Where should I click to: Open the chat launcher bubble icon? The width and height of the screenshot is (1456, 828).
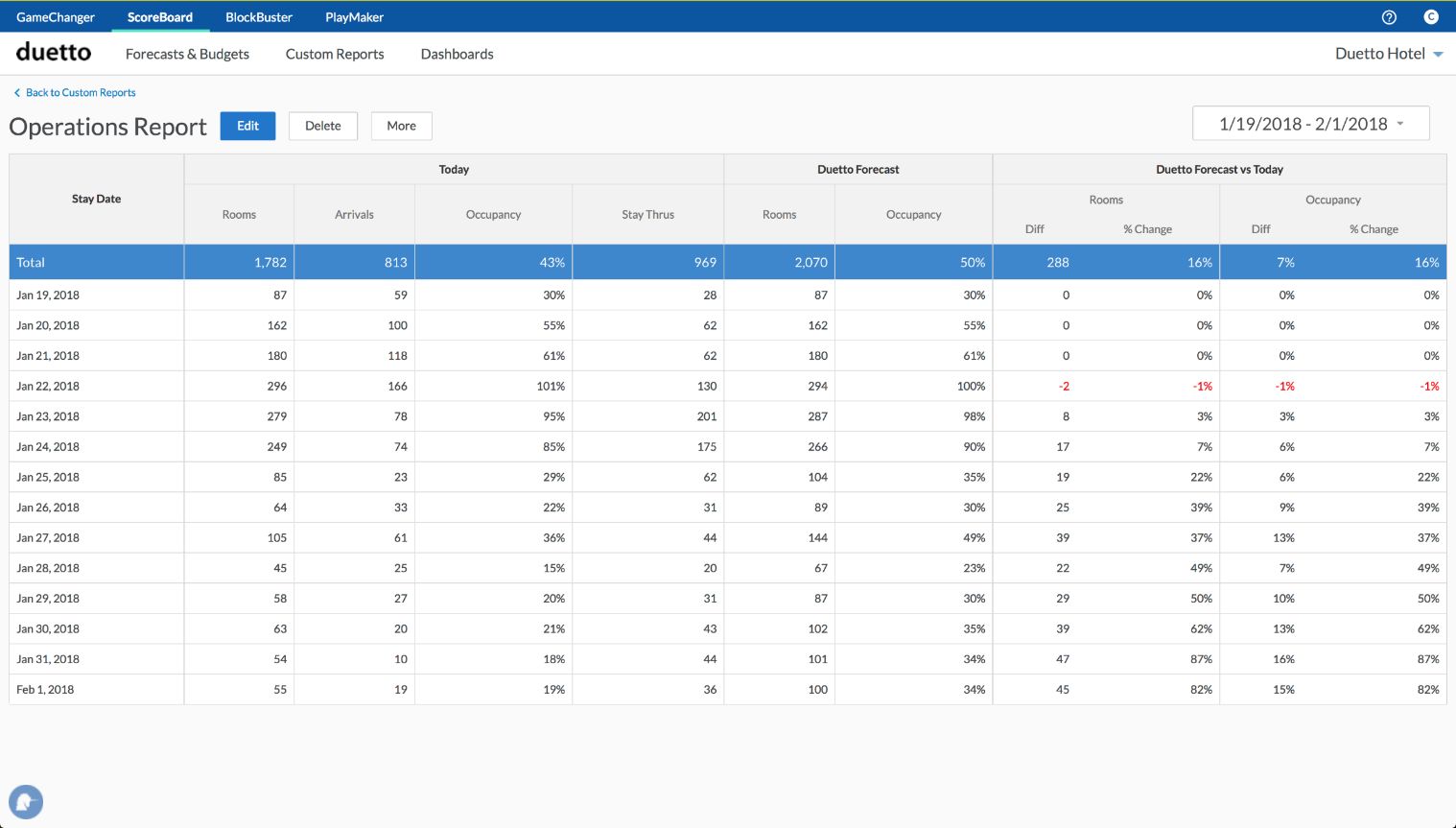(26, 801)
